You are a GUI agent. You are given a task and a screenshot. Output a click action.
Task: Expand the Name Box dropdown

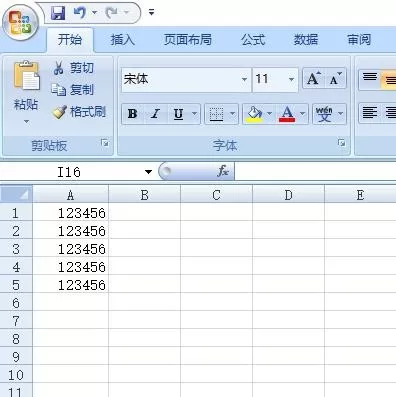(148, 172)
